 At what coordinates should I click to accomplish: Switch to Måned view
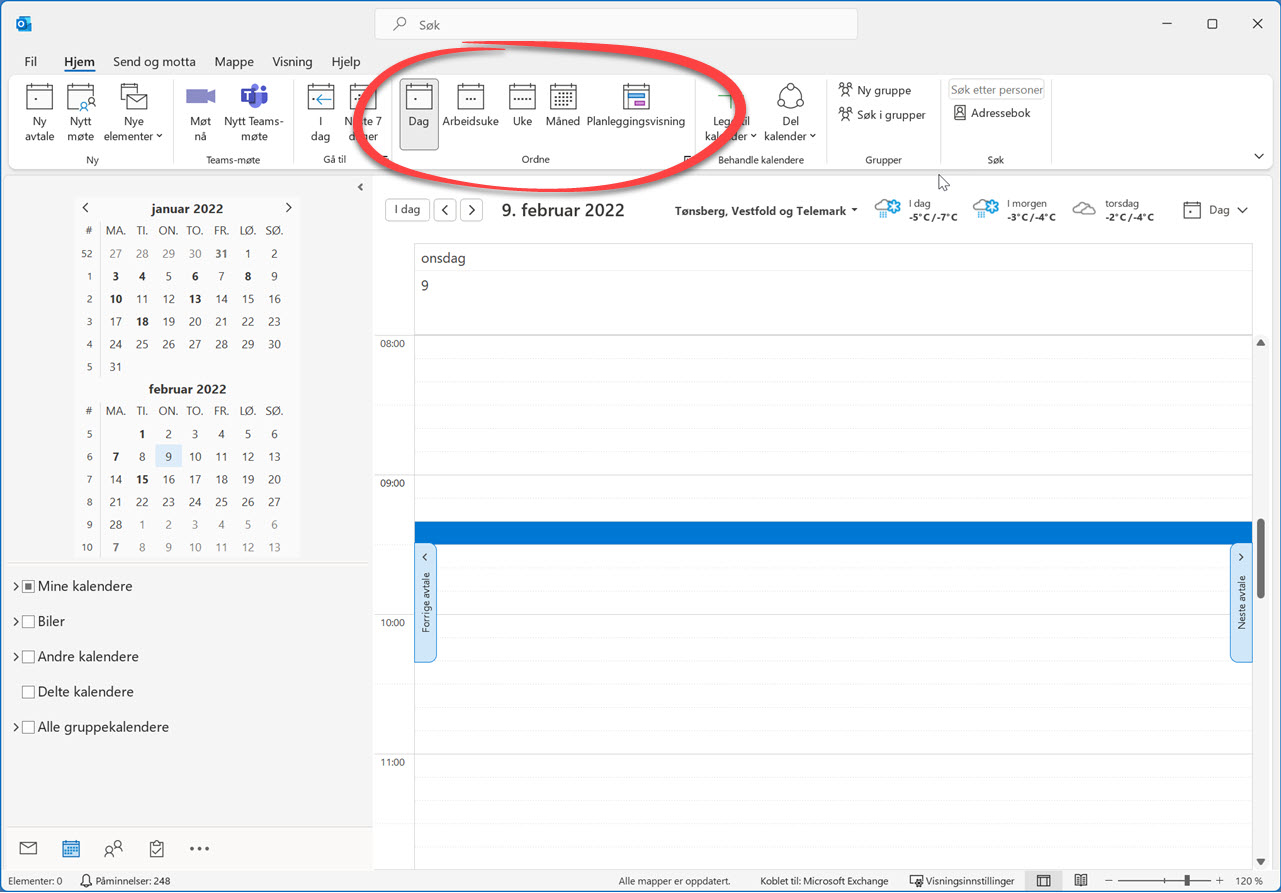click(x=563, y=106)
